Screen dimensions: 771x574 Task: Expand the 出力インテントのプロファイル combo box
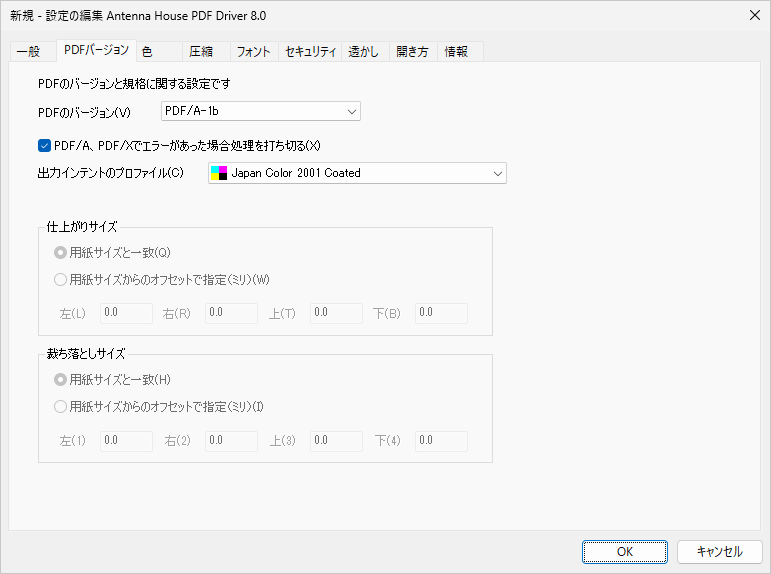point(357,173)
